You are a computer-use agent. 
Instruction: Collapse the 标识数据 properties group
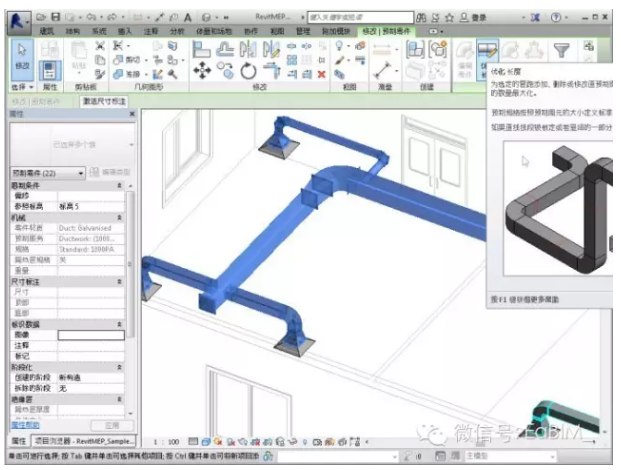119,324
